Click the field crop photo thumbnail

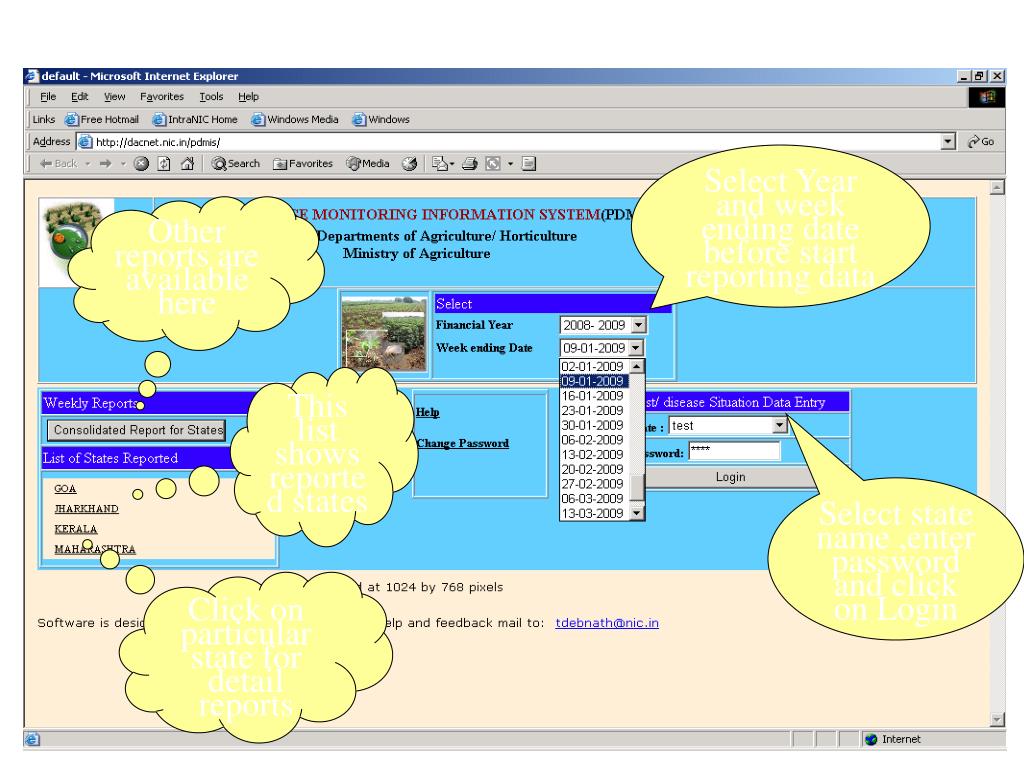pos(384,334)
